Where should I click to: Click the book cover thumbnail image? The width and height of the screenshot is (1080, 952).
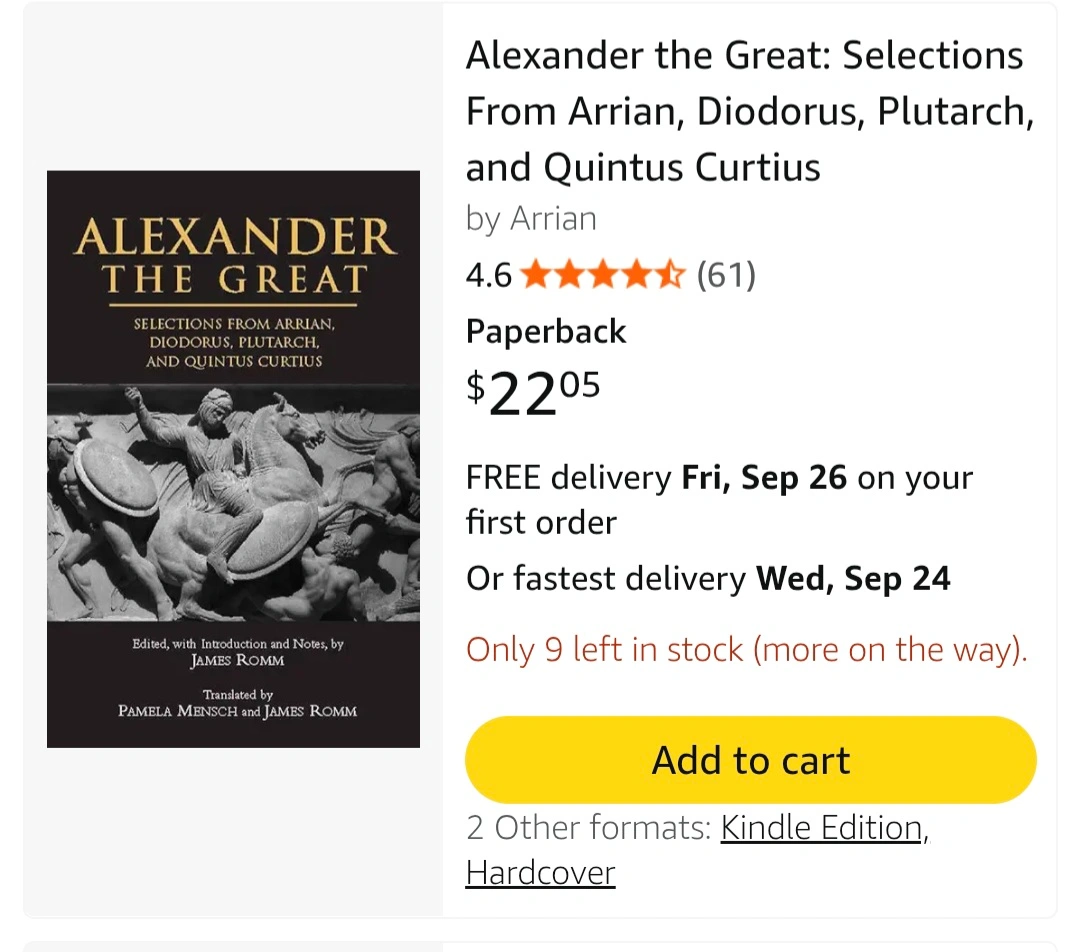pyautogui.click(x=233, y=459)
